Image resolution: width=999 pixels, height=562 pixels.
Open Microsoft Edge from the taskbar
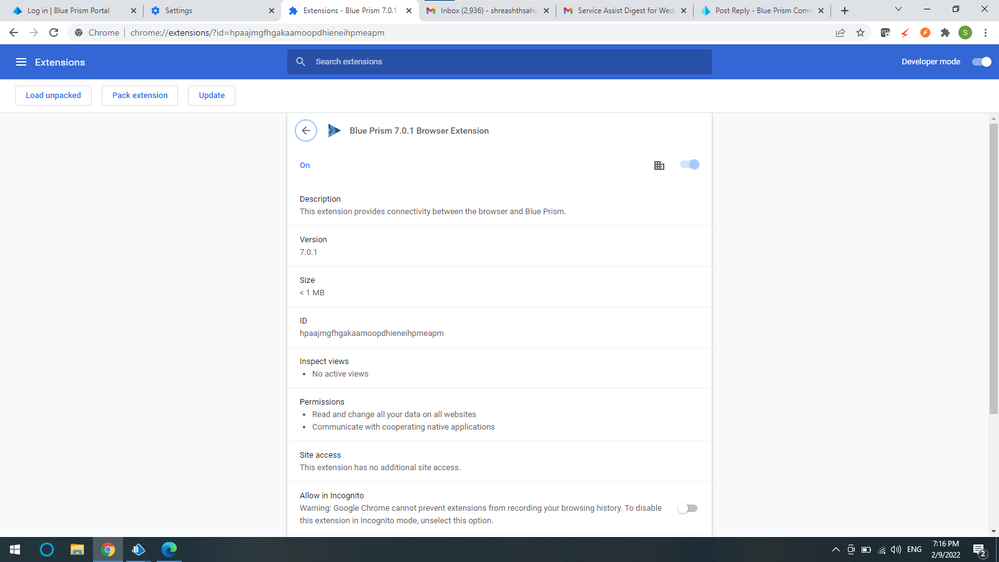click(x=169, y=549)
